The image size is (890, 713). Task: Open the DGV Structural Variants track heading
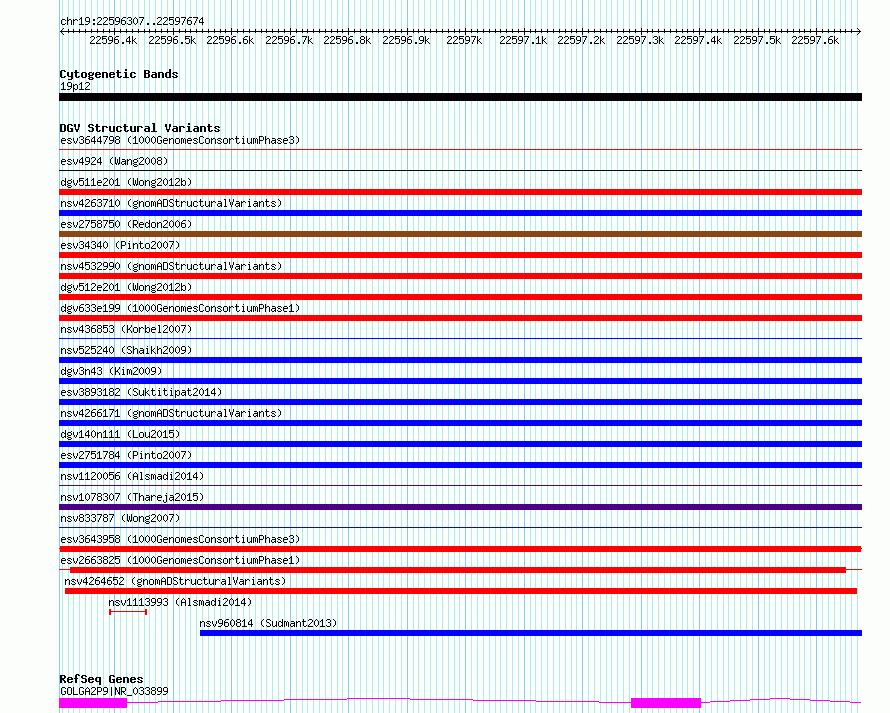(140, 128)
